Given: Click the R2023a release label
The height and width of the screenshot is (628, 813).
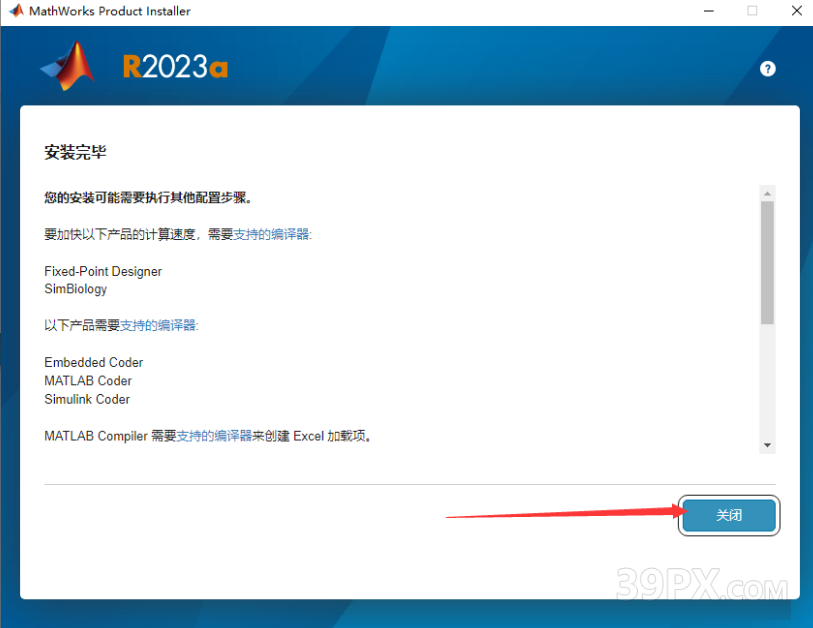Looking at the screenshot, I should click(175, 66).
